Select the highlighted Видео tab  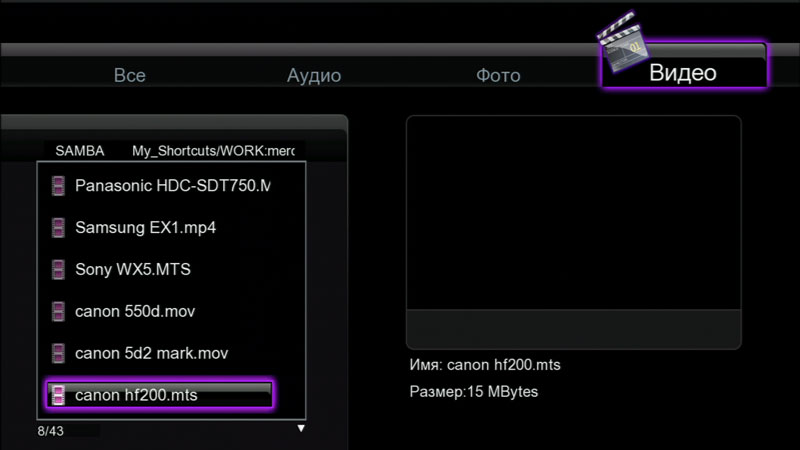pos(684,66)
